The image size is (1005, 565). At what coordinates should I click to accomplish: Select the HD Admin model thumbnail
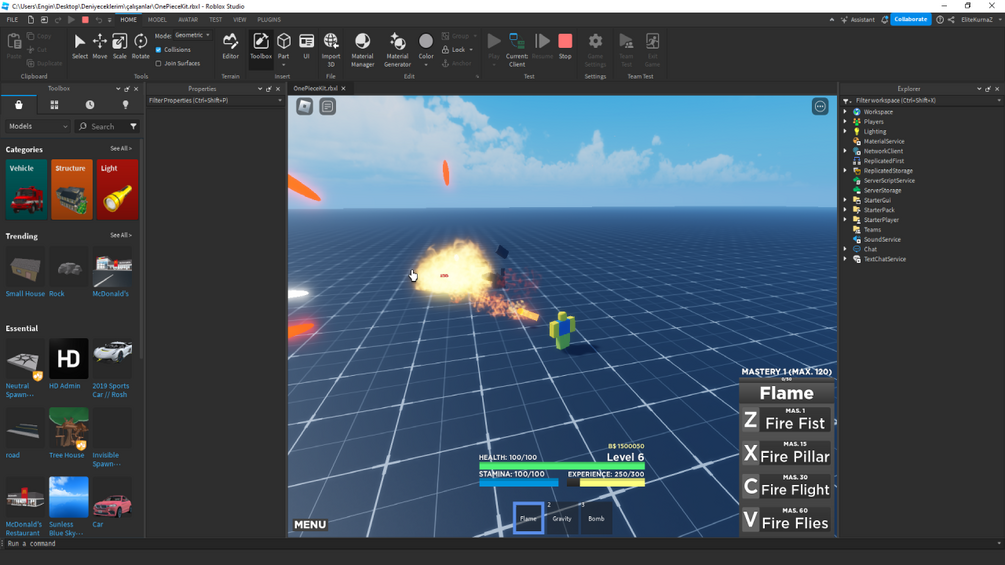pyautogui.click(x=69, y=359)
